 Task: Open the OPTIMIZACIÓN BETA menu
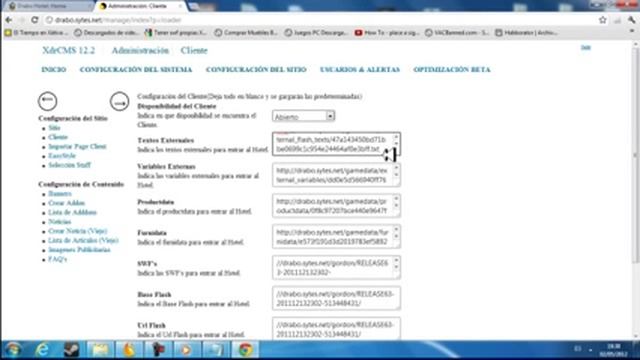point(452,70)
